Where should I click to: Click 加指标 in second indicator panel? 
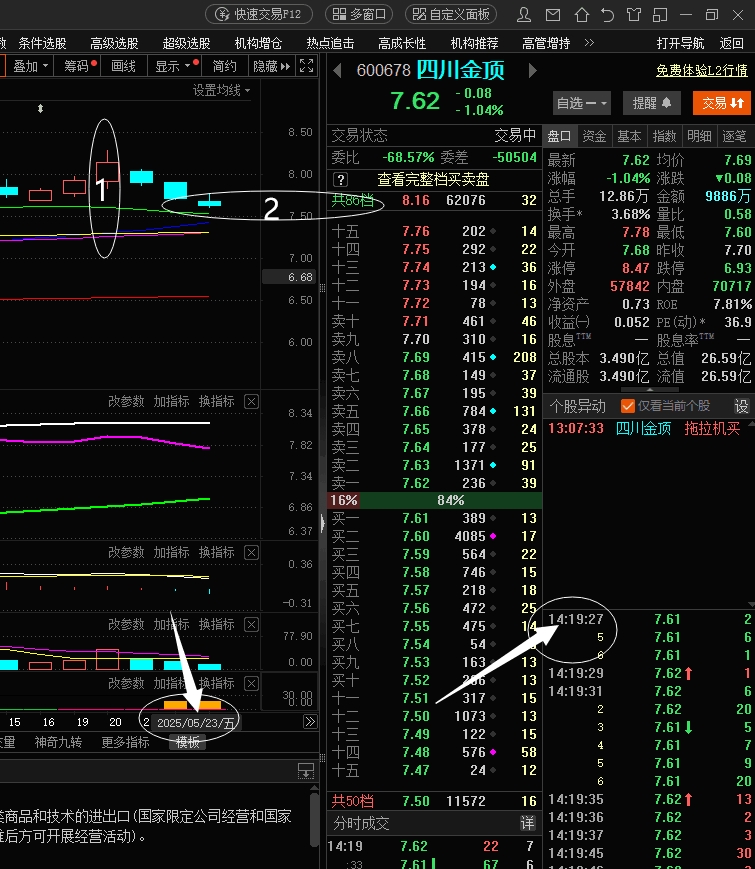pos(171,553)
